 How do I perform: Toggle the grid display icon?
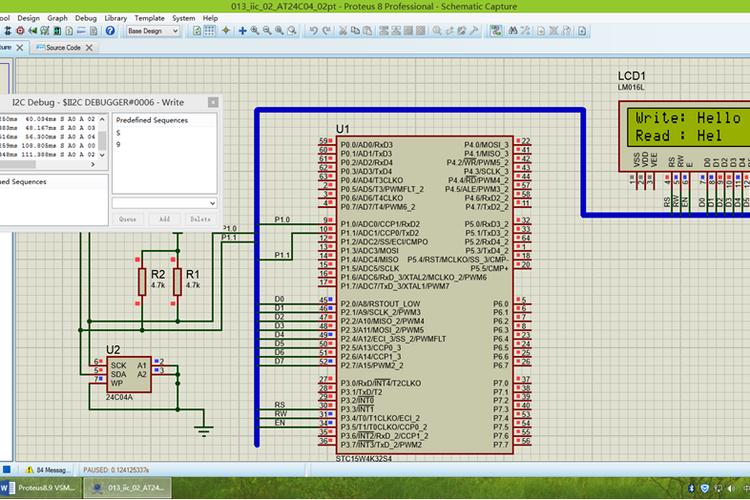[x=210, y=31]
